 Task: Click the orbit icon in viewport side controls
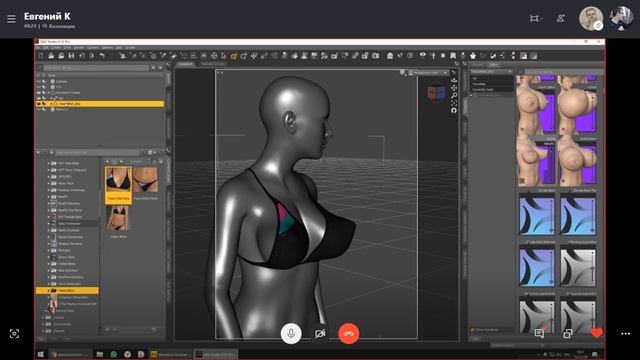click(454, 80)
